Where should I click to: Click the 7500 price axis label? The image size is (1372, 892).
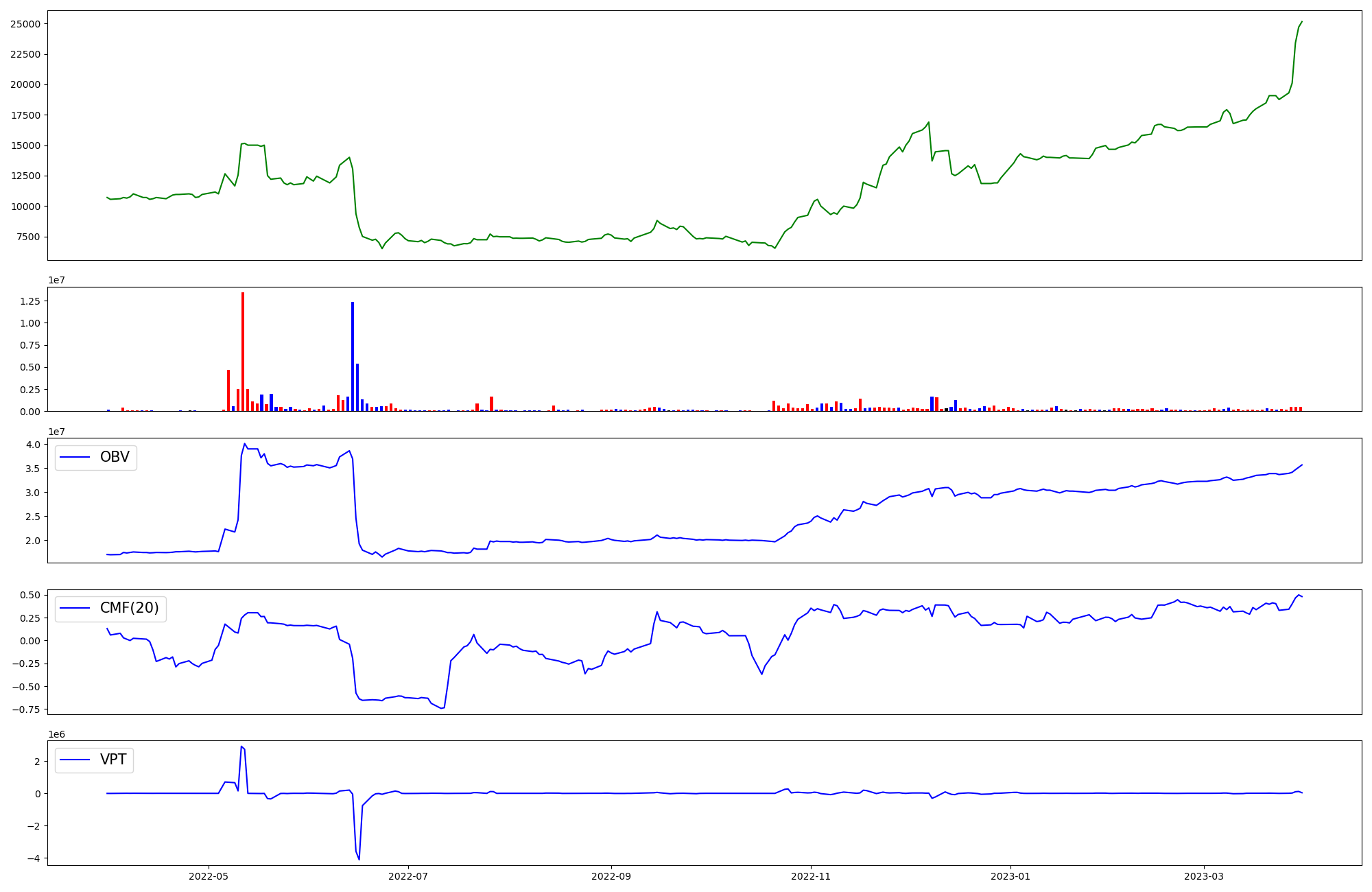coord(27,237)
